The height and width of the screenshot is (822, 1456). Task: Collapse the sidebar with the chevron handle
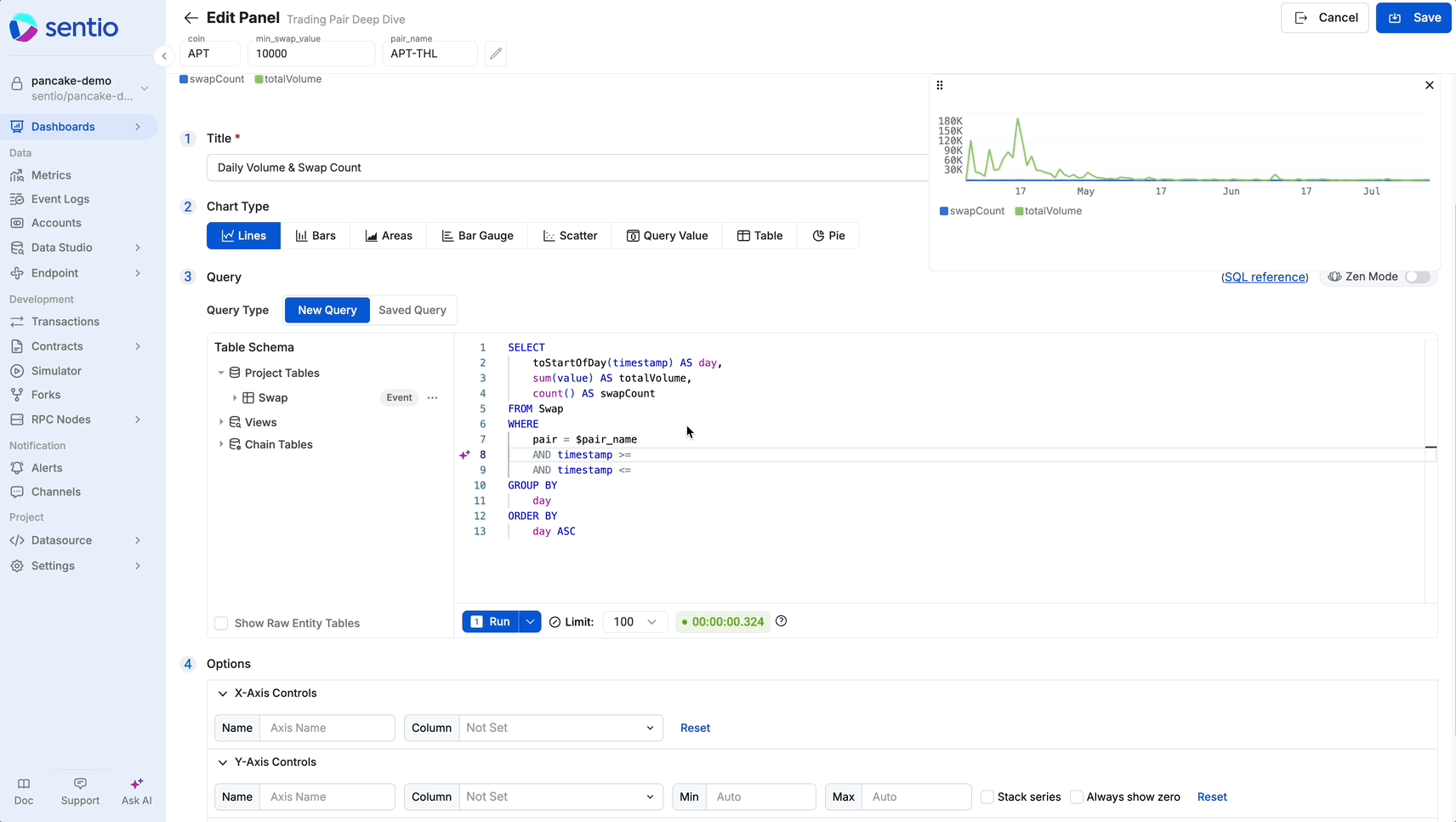coord(164,56)
